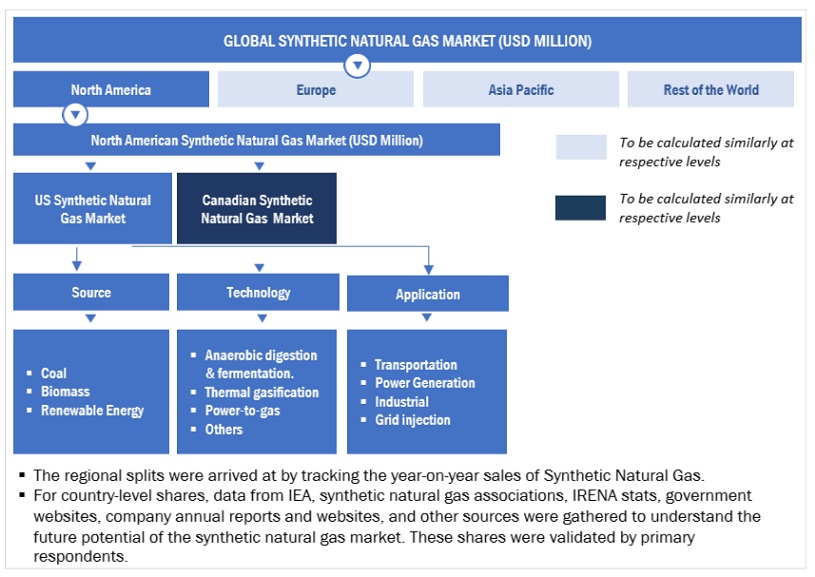This screenshot has width=815, height=577.
Task: Open the Rest of the World region
Action: point(710,90)
